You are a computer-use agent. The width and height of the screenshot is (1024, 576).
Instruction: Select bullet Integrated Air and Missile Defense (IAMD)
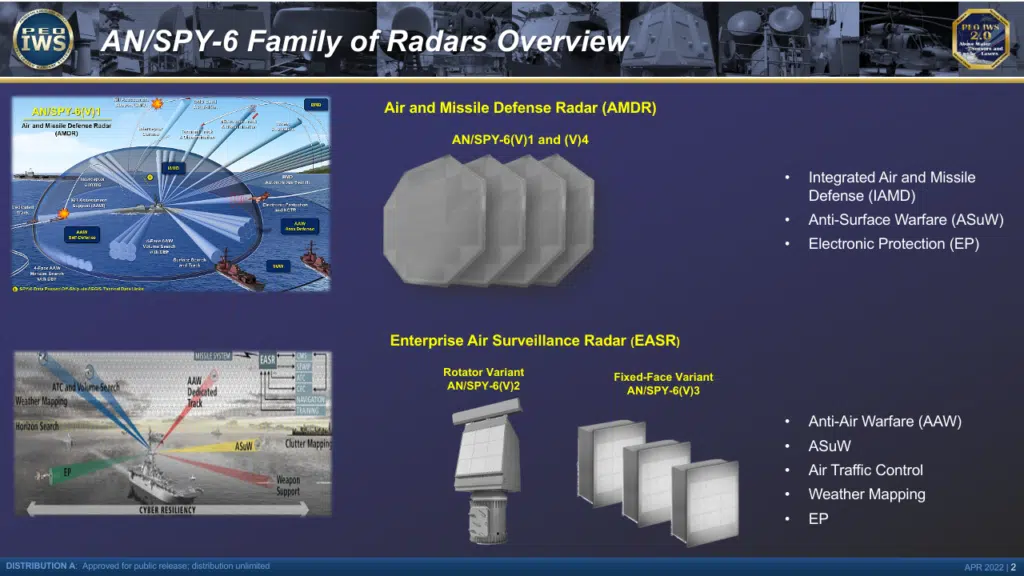point(891,186)
